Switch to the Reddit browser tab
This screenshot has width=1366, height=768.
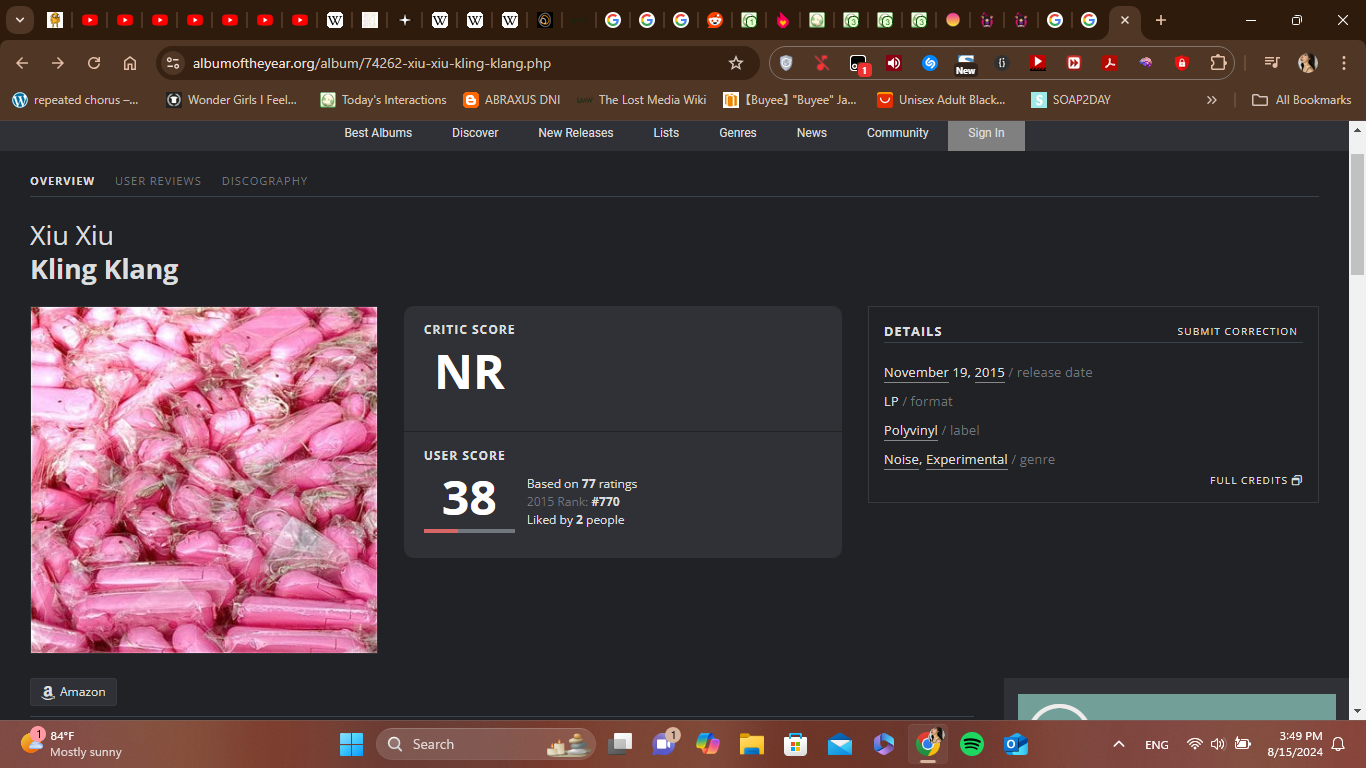tap(714, 20)
